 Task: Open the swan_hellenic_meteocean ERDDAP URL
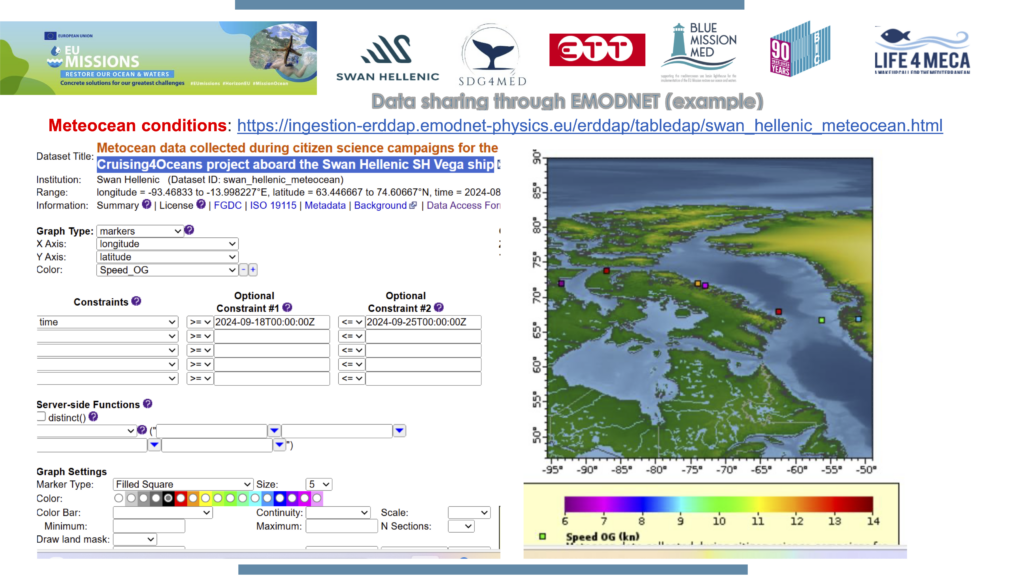[589, 126]
